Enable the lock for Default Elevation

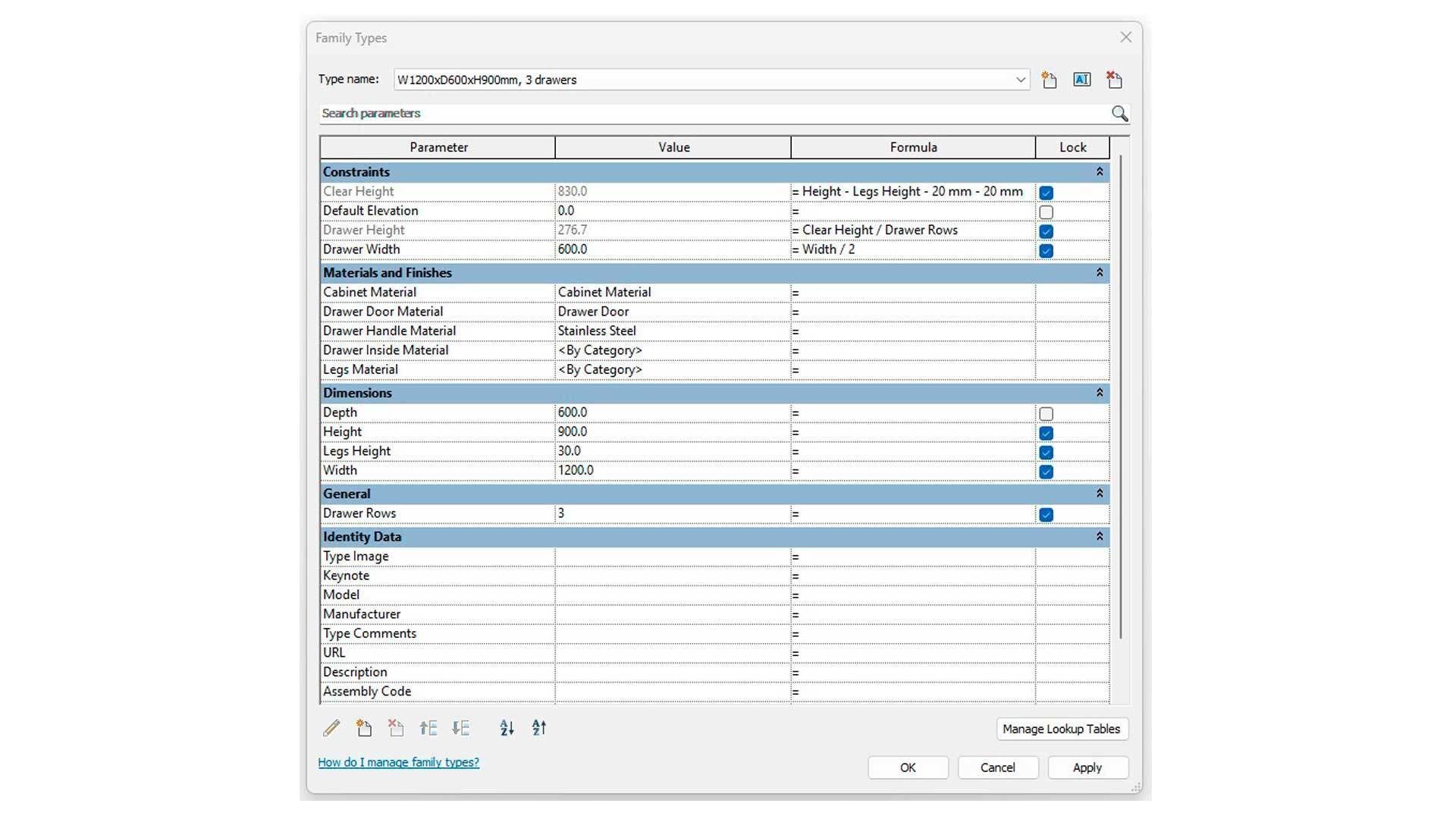pyautogui.click(x=1046, y=212)
